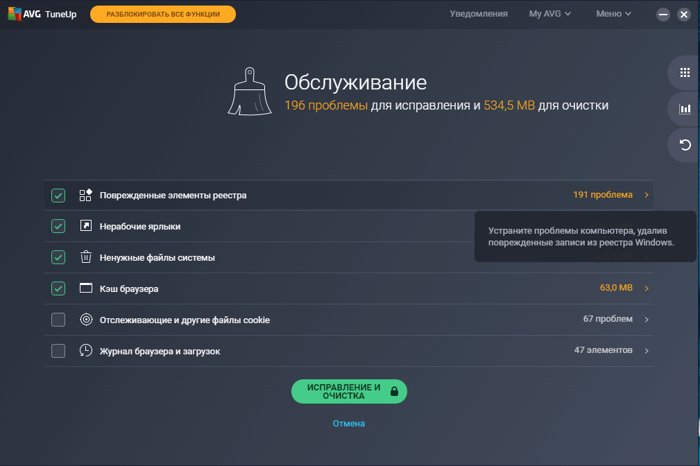Image resolution: width=700 pixels, height=466 pixels.
Task: Expand the 63,0 MB browser cache chevron
Action: [x=646, y=288]
